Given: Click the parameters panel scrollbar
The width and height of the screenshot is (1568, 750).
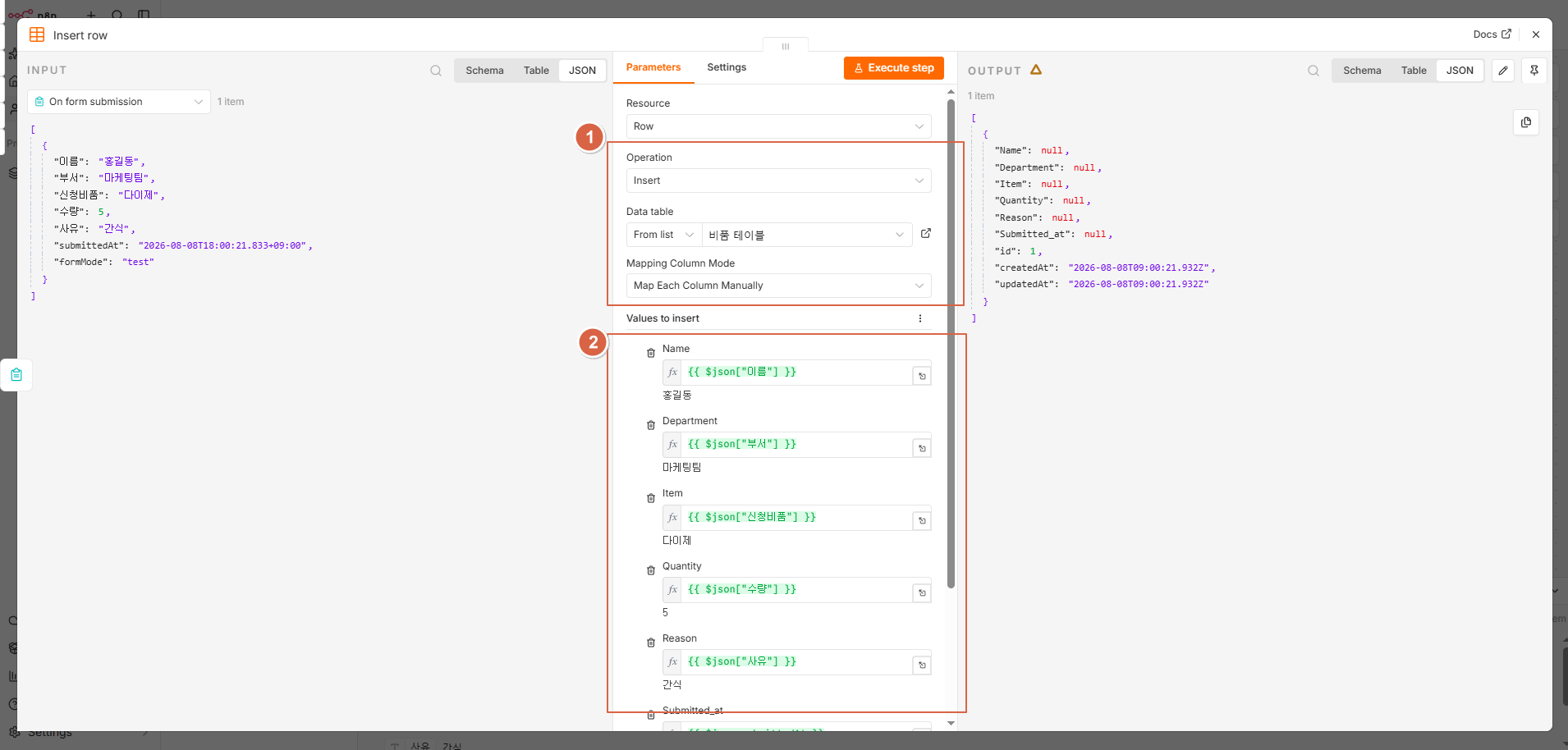Looking at the screenshot, I should pyautogui.click(x=951, y=344).
